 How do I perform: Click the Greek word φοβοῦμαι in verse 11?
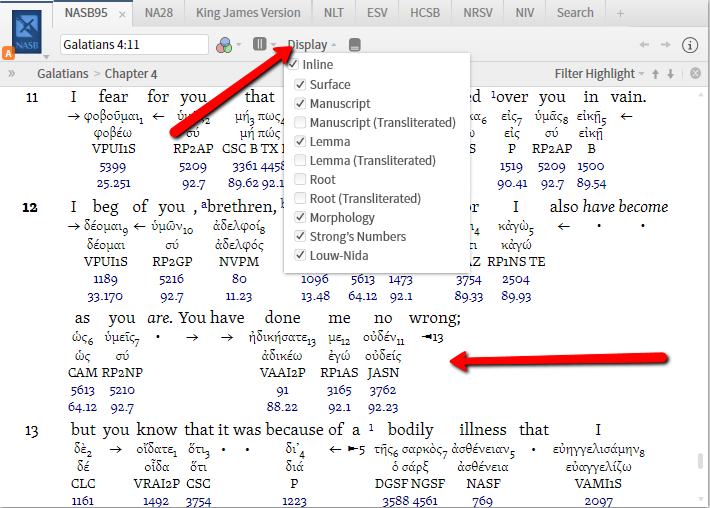tap(113, 117)
